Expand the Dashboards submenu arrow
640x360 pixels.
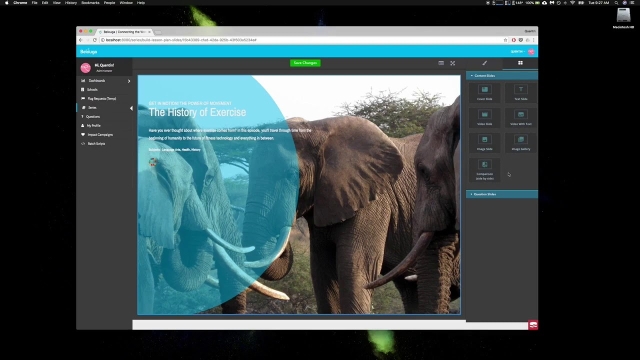[129, 81]
